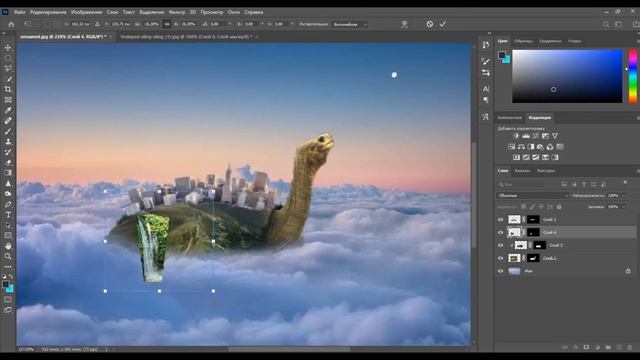This screenshot has width=640, height=360.
Task: Select the Move tool
Action: pos(8,48)
